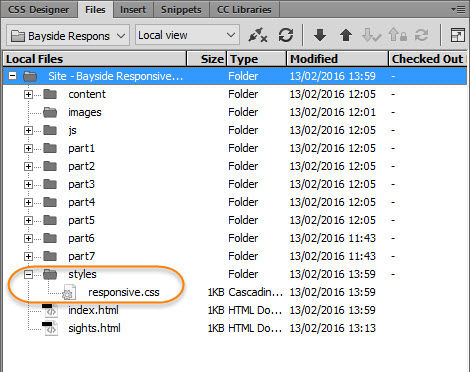The image size is (470, 372).
Task: Expand the part7 folder
Action: click(x=28, y=257)
